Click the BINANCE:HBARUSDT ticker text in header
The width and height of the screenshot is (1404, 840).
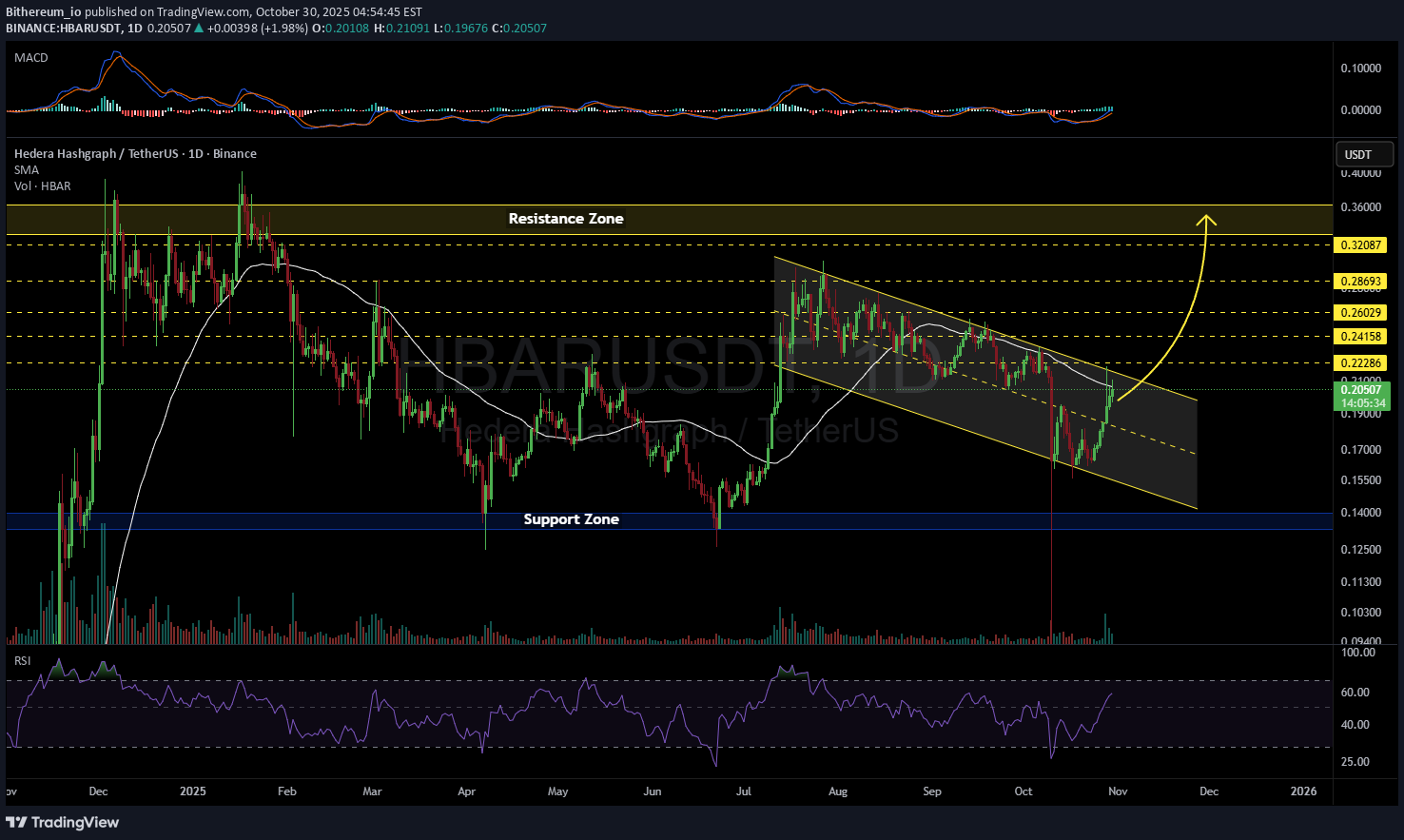[x=64, y=29]
